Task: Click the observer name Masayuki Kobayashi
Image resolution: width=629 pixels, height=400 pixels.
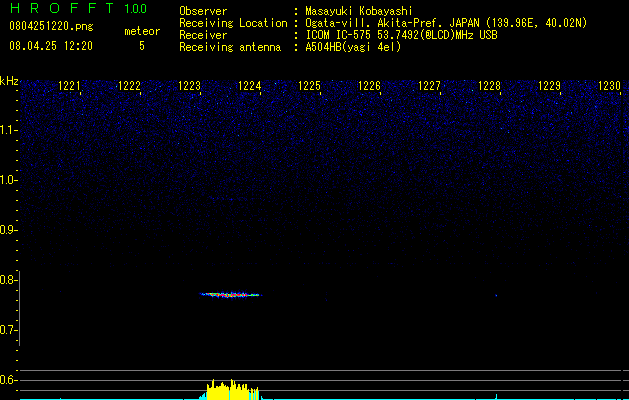Action: coord(359,11)
